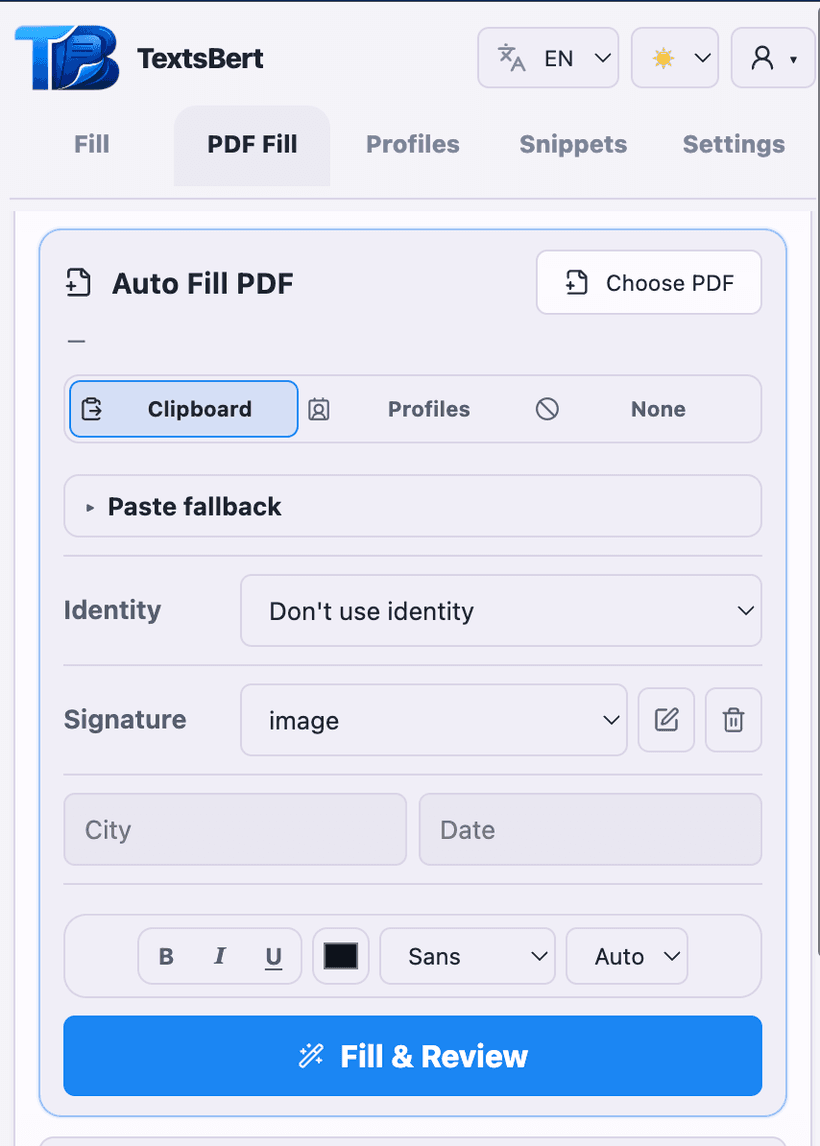Image resolution: width=820 pixels, height=1146 pixels.
Task: Open the Identity dropdown
Action: [500, 611]
